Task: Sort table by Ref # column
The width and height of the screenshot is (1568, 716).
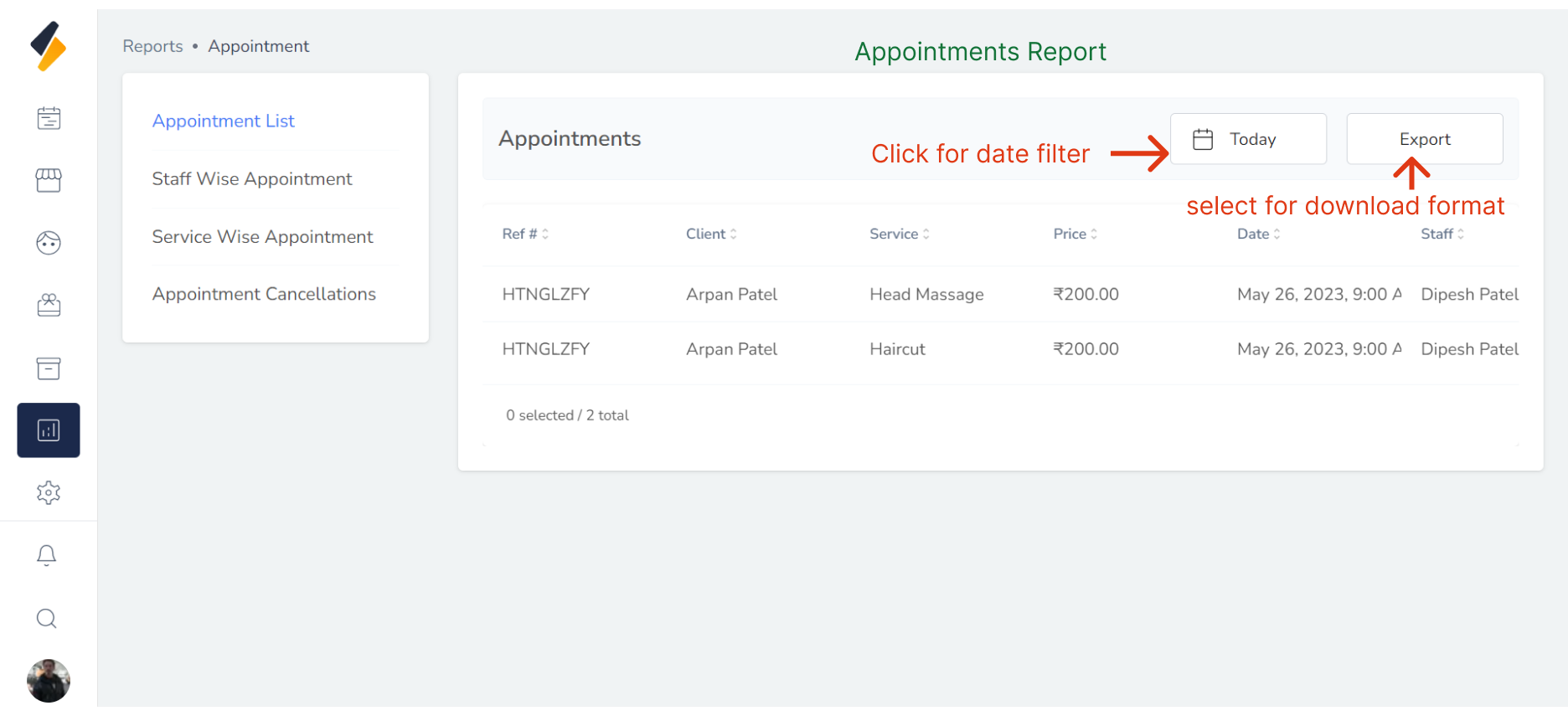Action: (525, 234)
